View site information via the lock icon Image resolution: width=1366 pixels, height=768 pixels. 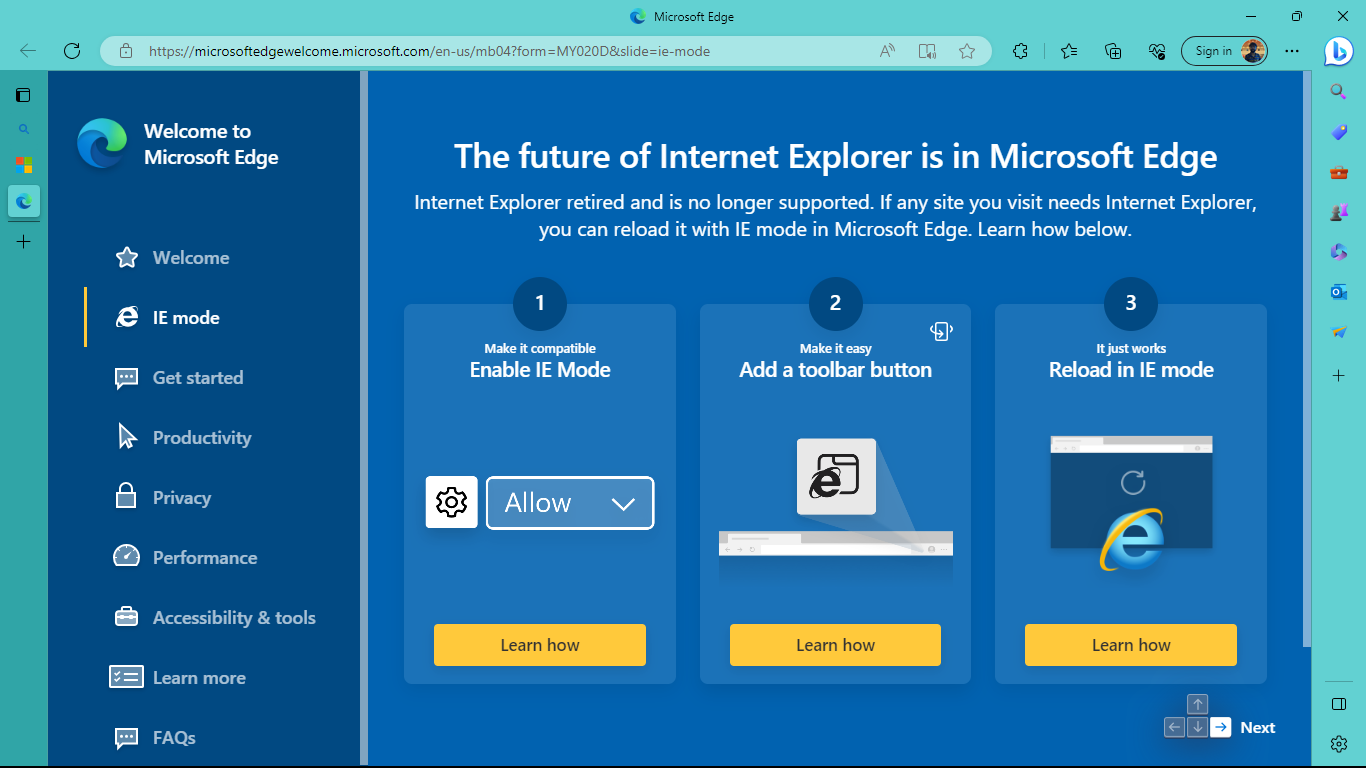click(125, 51)
